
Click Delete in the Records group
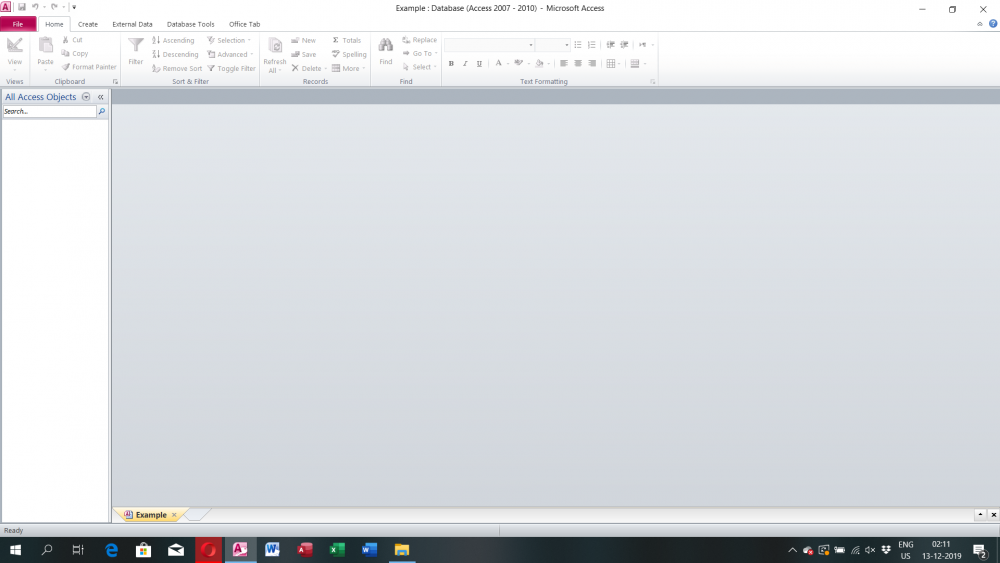[309, 68]
